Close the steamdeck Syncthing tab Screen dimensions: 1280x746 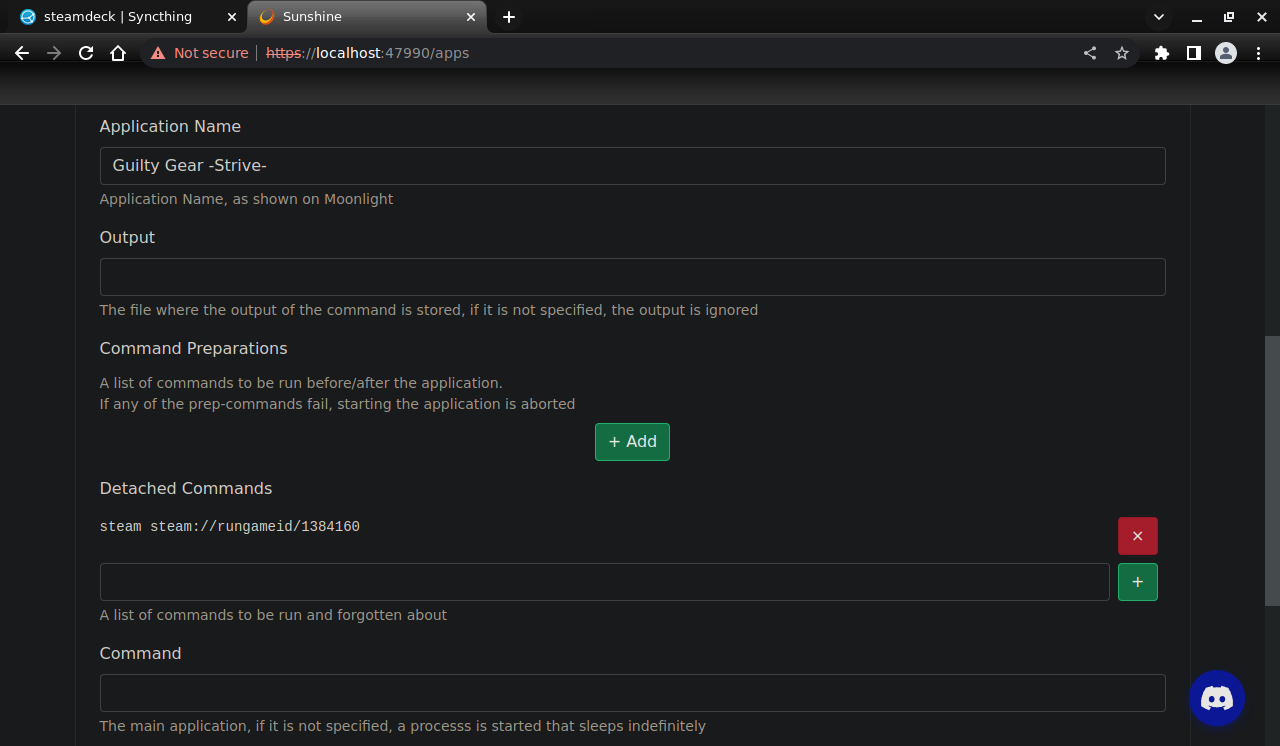tap(232, 17)
